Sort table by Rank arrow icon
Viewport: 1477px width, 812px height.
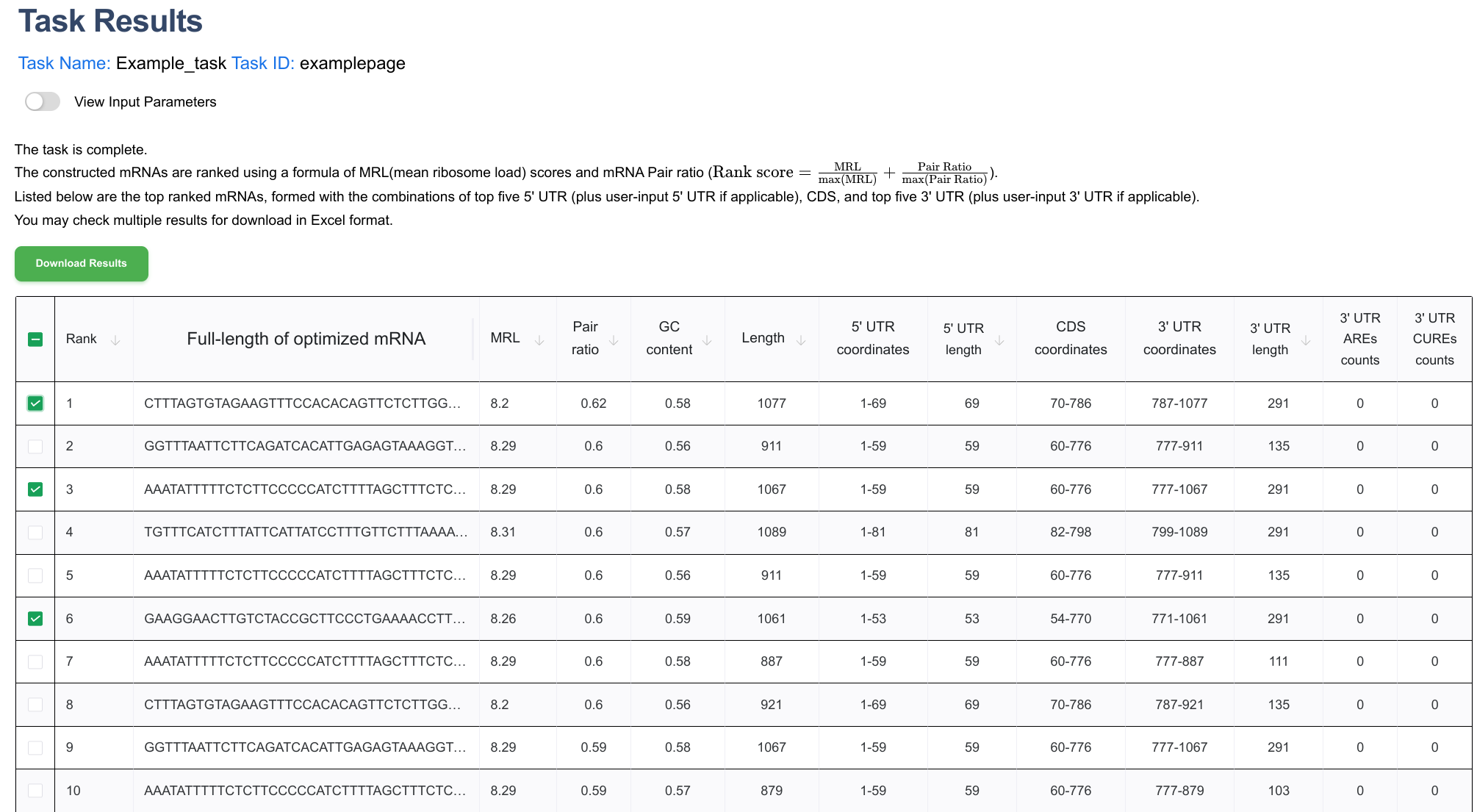pyautogui.click(x=115, y=340)
